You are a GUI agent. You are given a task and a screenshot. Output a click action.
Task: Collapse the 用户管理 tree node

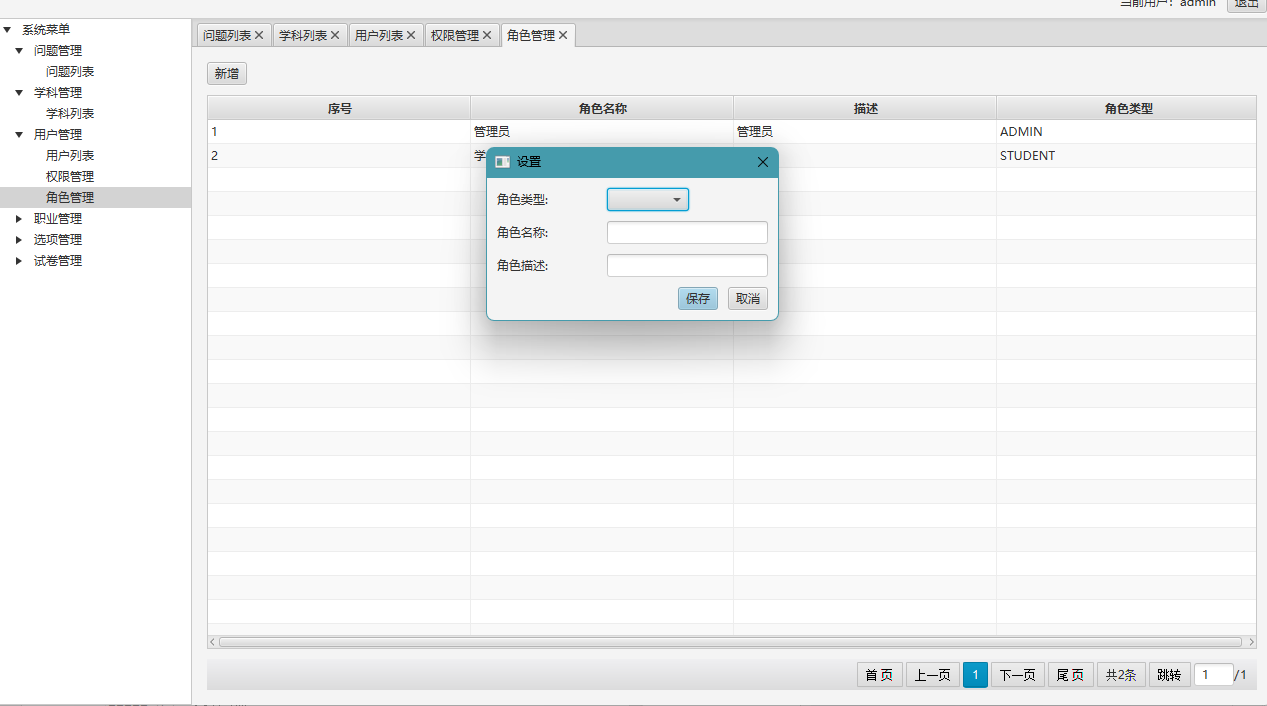click(x=19, y=135)
